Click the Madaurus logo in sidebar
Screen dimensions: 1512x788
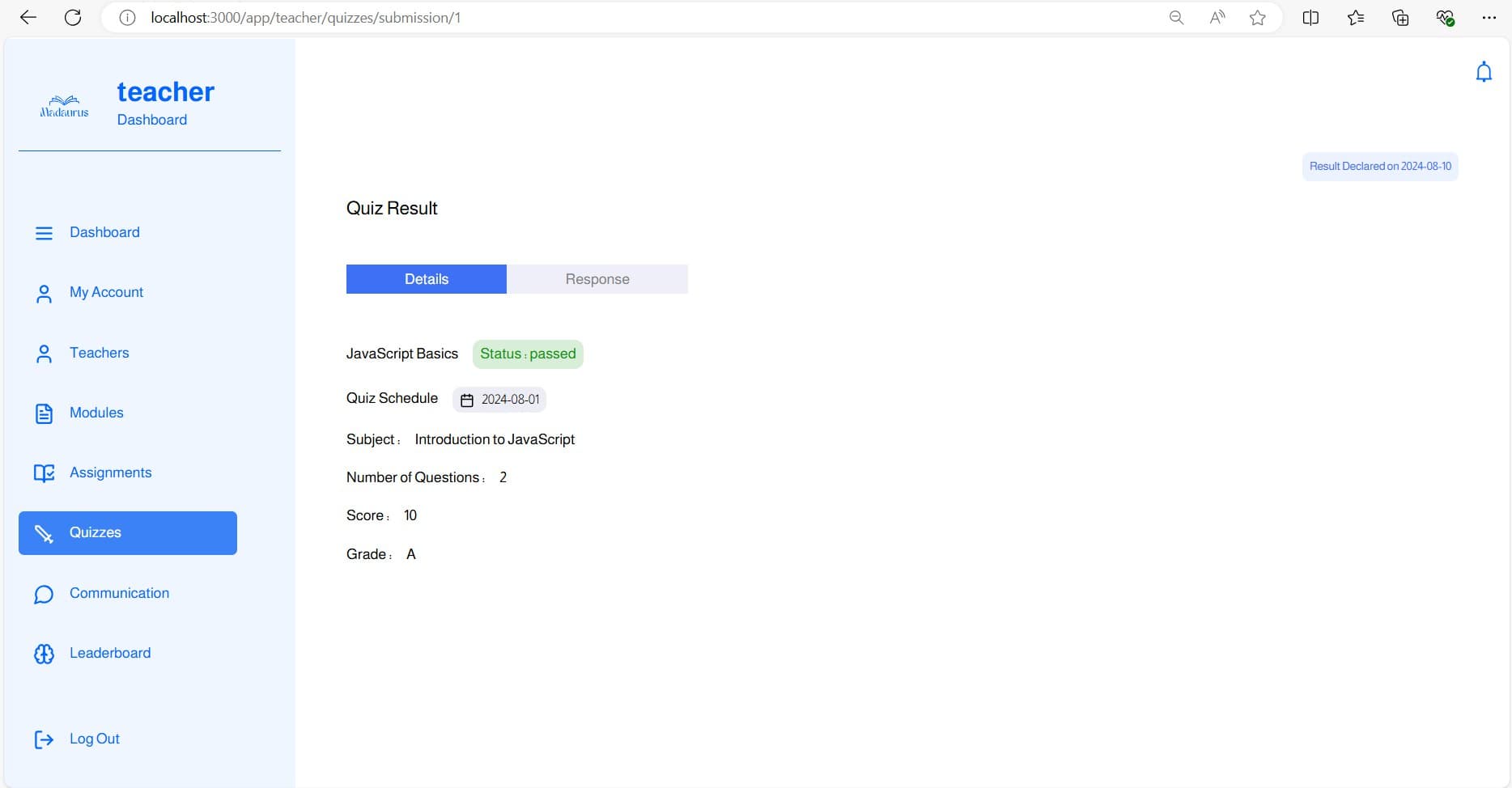pyautogui.click(x=65, y=107)
